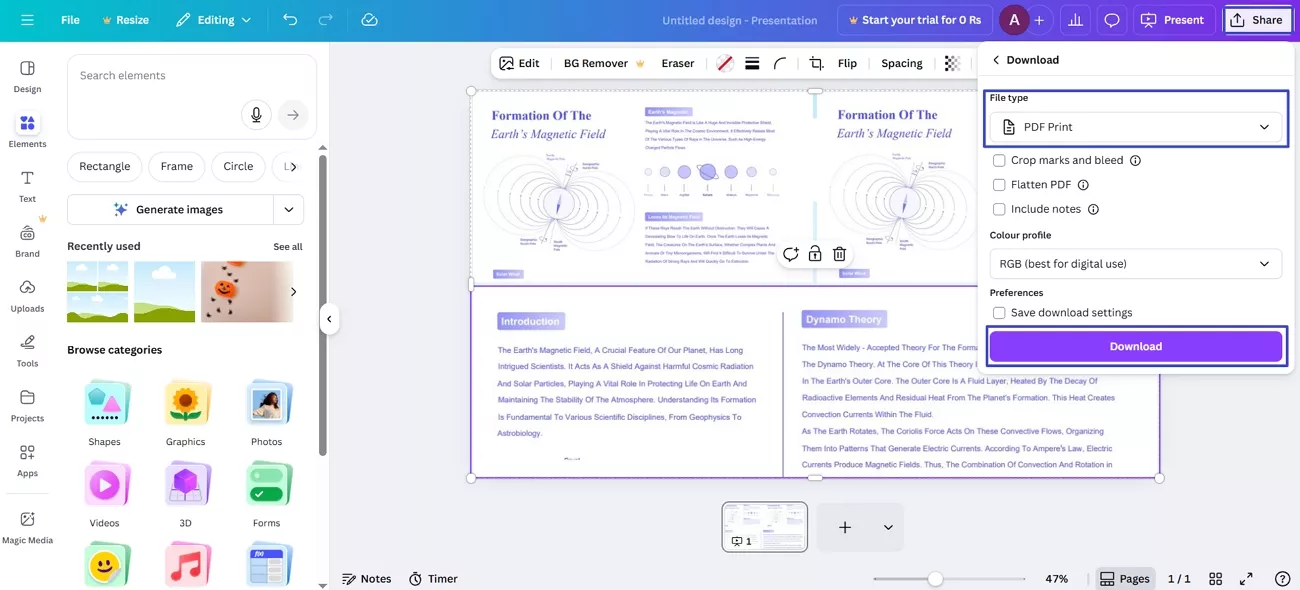The width and height of the screenshot is (1300, 590).
Task: Delete the selected element with trash icon
Action: click(x=840, y=254)
